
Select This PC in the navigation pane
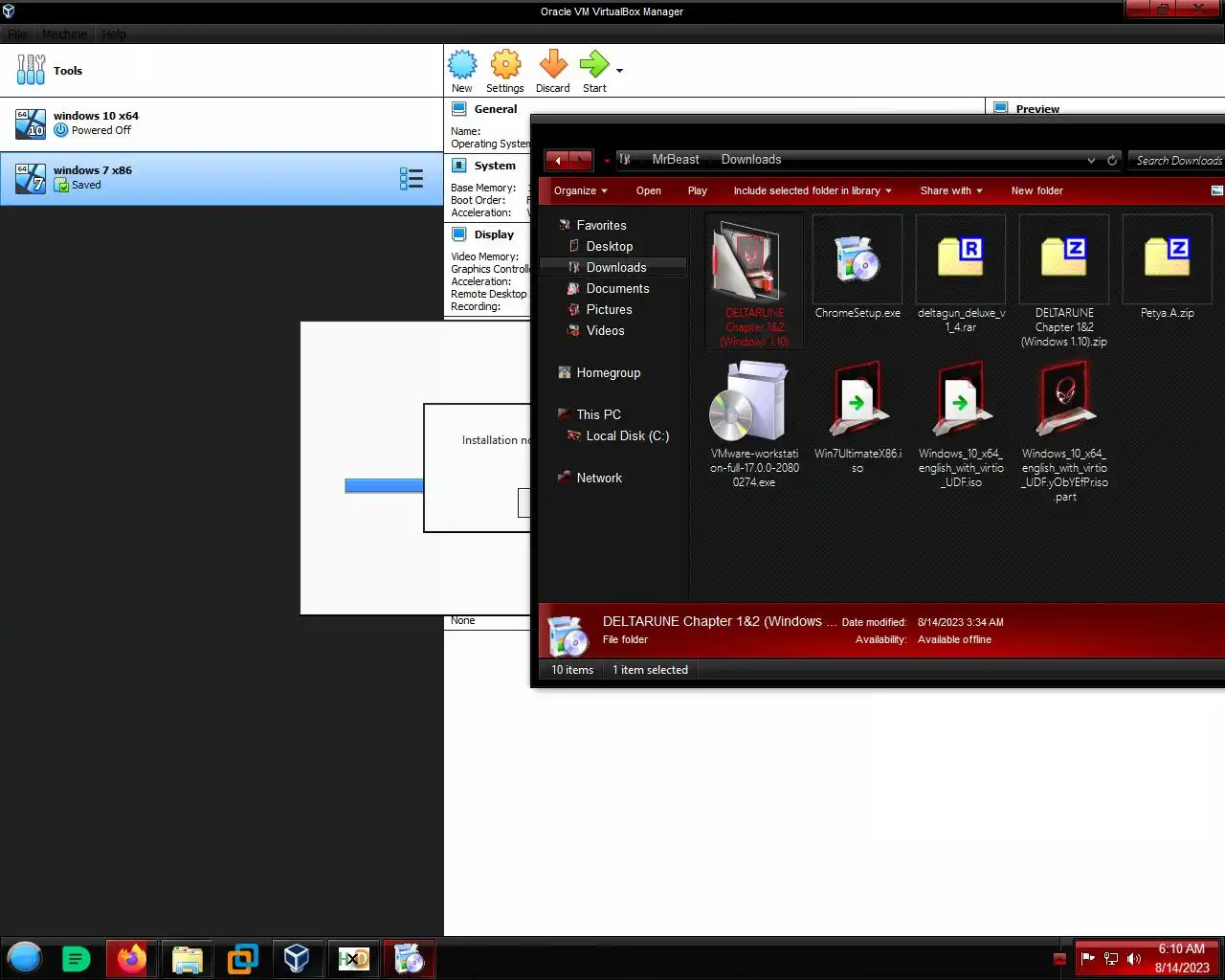598,414
